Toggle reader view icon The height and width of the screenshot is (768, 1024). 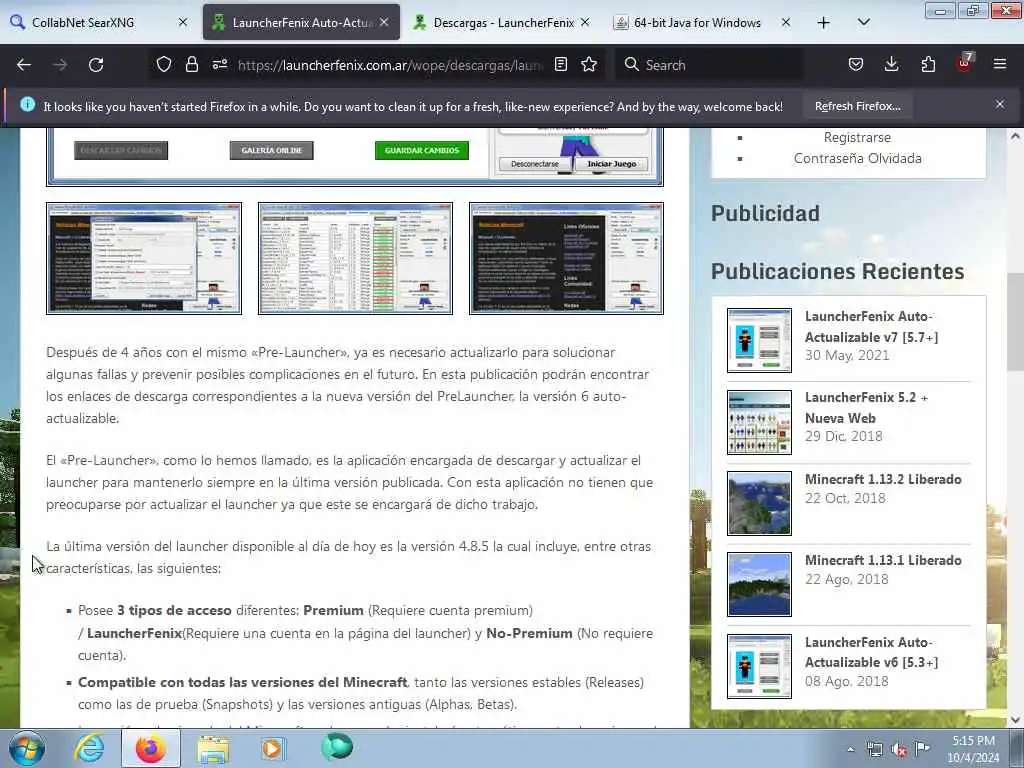(x=560, y=65)
